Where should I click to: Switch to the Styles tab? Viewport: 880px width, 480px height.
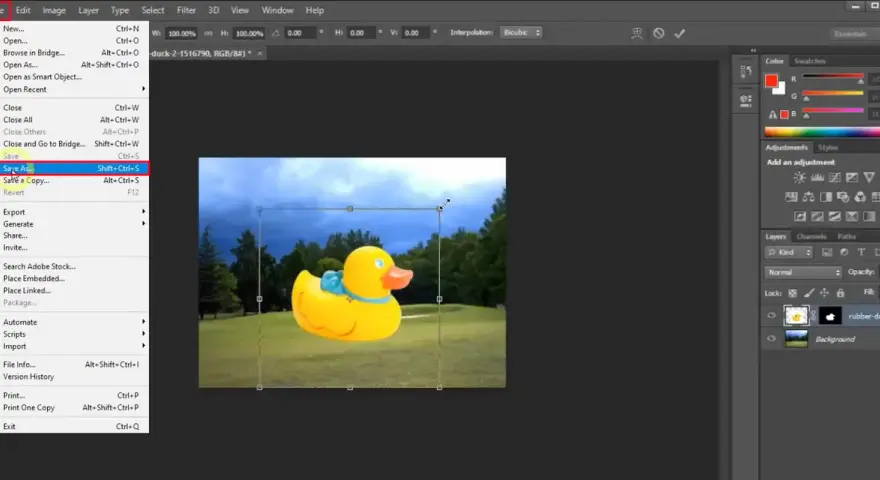[828, 148]
